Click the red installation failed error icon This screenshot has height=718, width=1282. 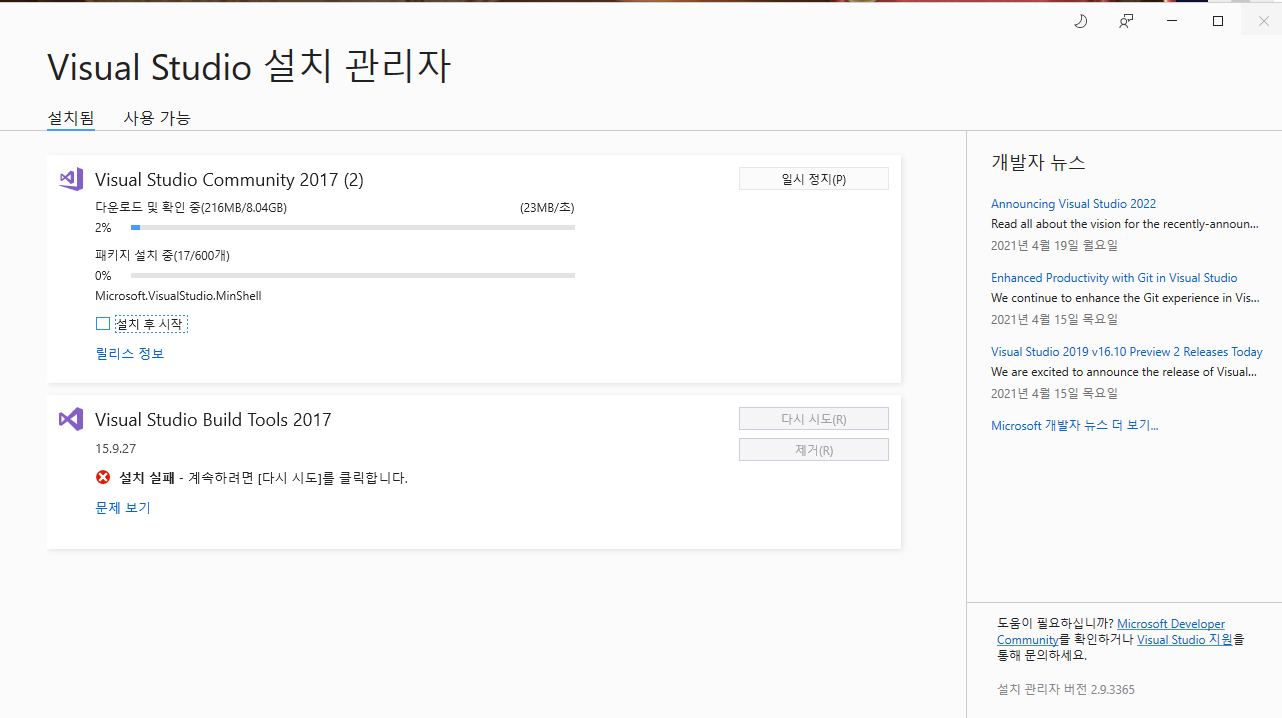103,477
